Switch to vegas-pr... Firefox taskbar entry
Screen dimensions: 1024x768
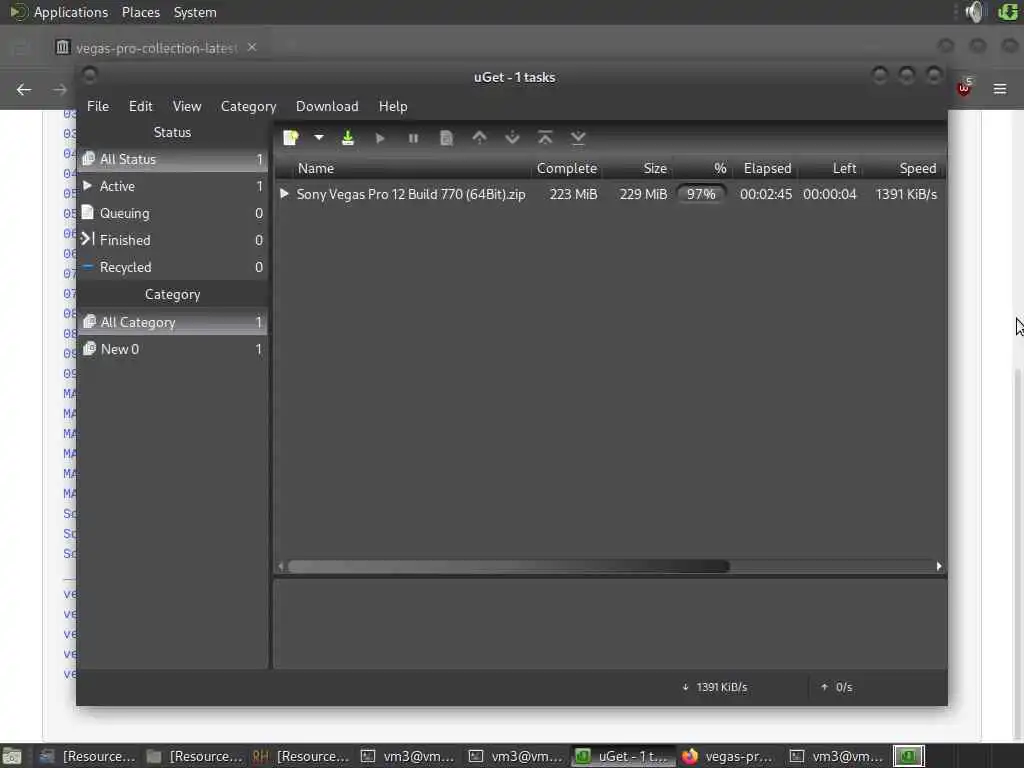pos(729,756)
